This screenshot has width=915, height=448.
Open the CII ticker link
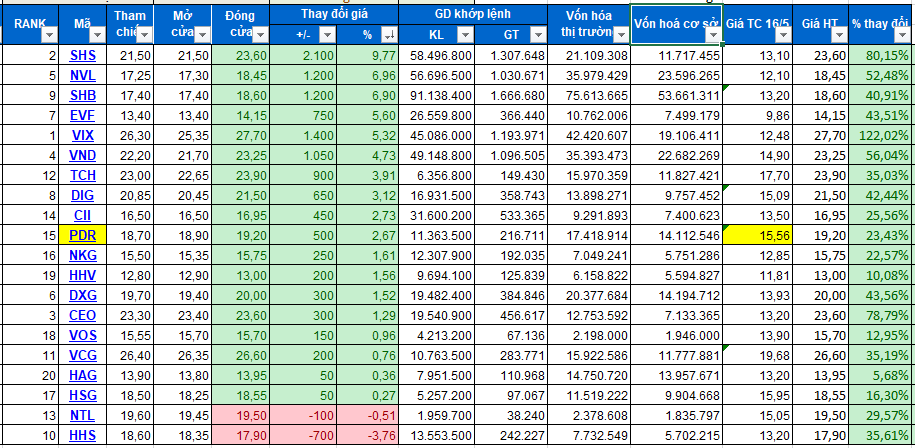pyautogui.click(x=82, y=215)
